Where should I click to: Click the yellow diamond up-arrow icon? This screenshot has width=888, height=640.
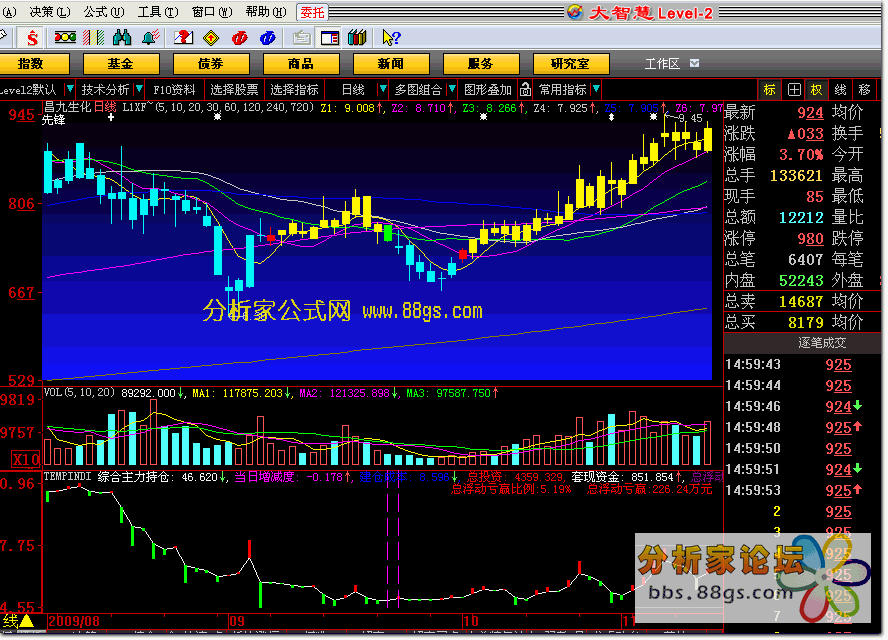211,38
